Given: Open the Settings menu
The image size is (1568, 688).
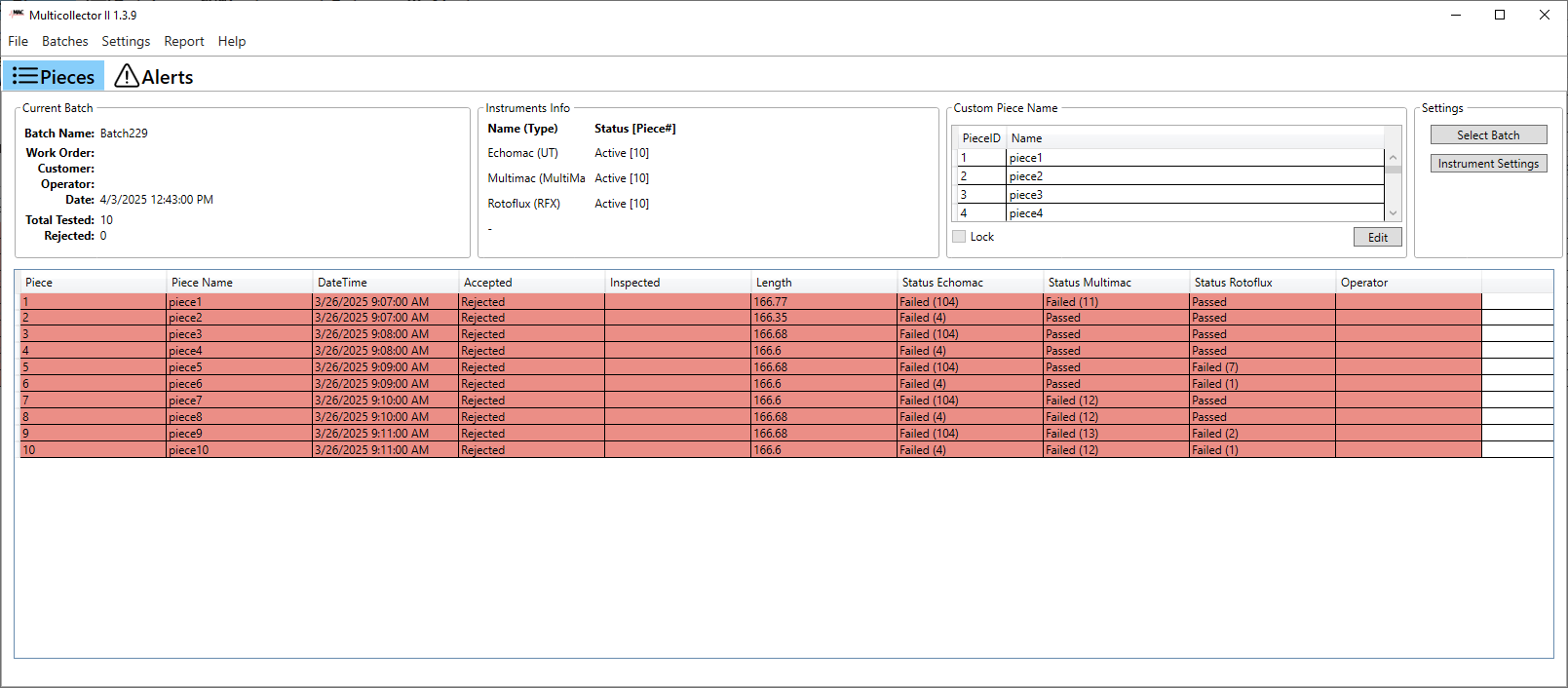Looking at the screenshot, I should pyautogui.click(x=126, y=41).
